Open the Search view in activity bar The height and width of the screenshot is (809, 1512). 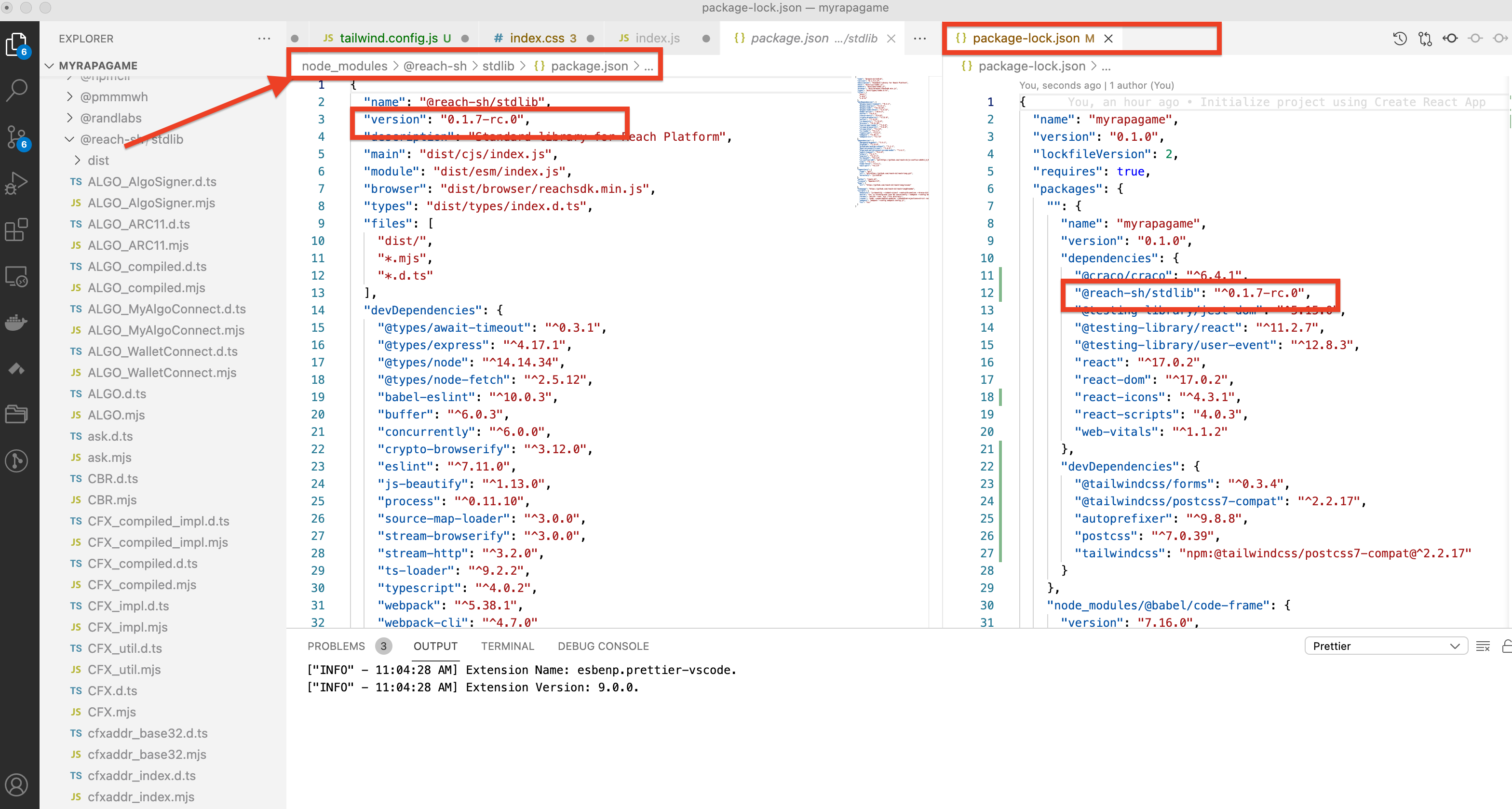tap(17, 90)
